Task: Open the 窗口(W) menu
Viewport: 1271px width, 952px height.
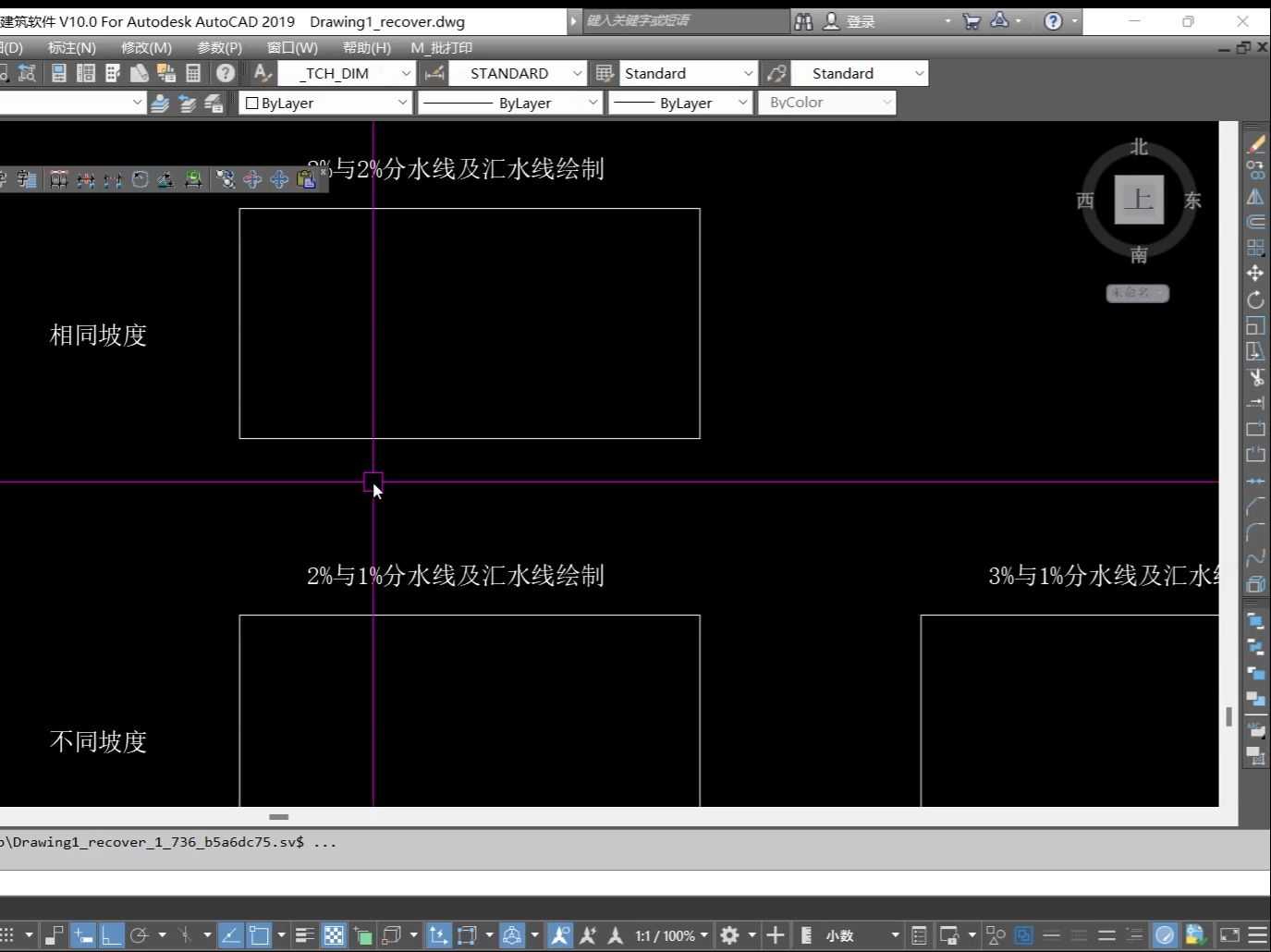Action: point(292,47)
